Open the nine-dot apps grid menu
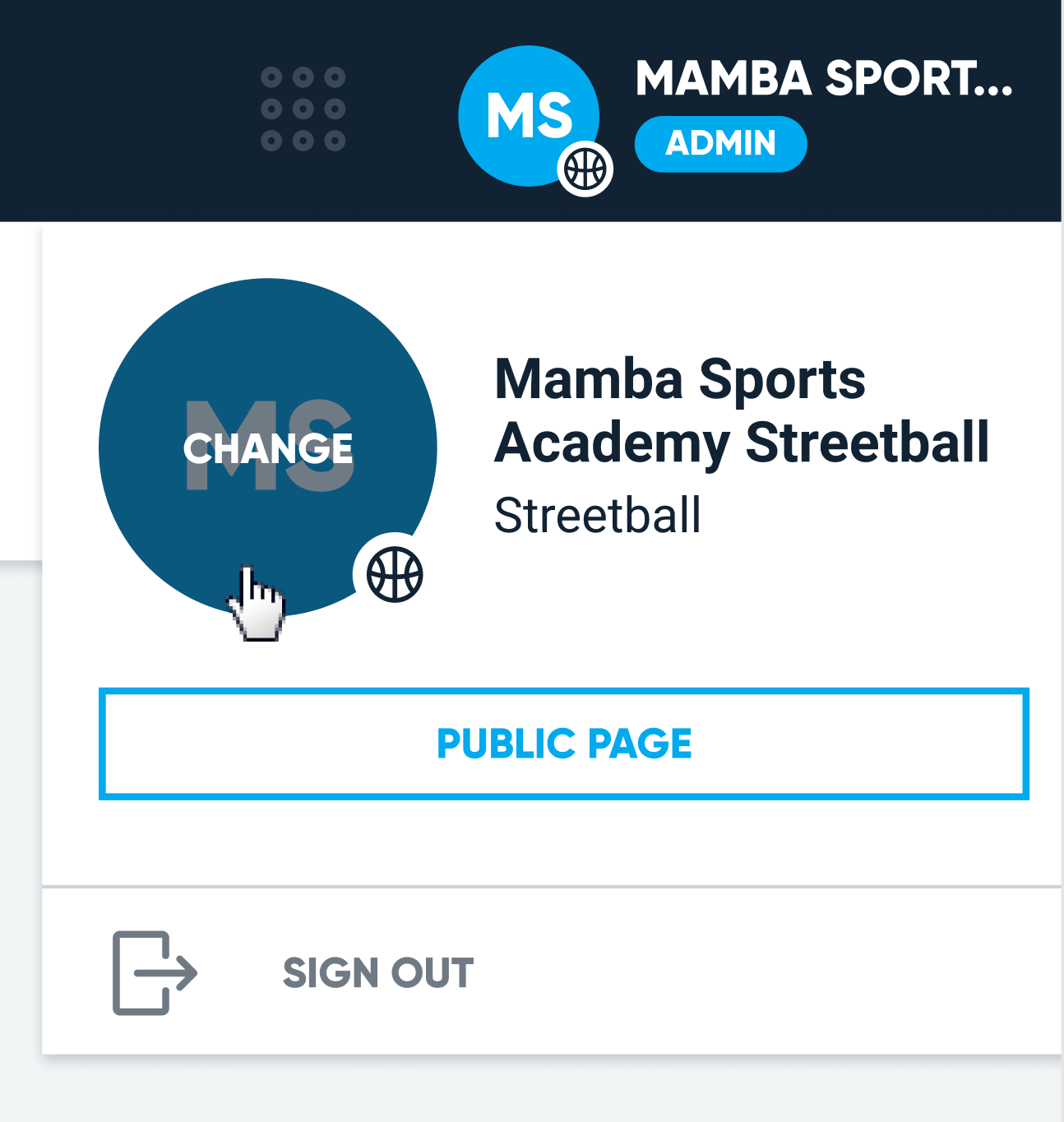The height and width of the screenshot is (1122, 1064). (303, 109)
